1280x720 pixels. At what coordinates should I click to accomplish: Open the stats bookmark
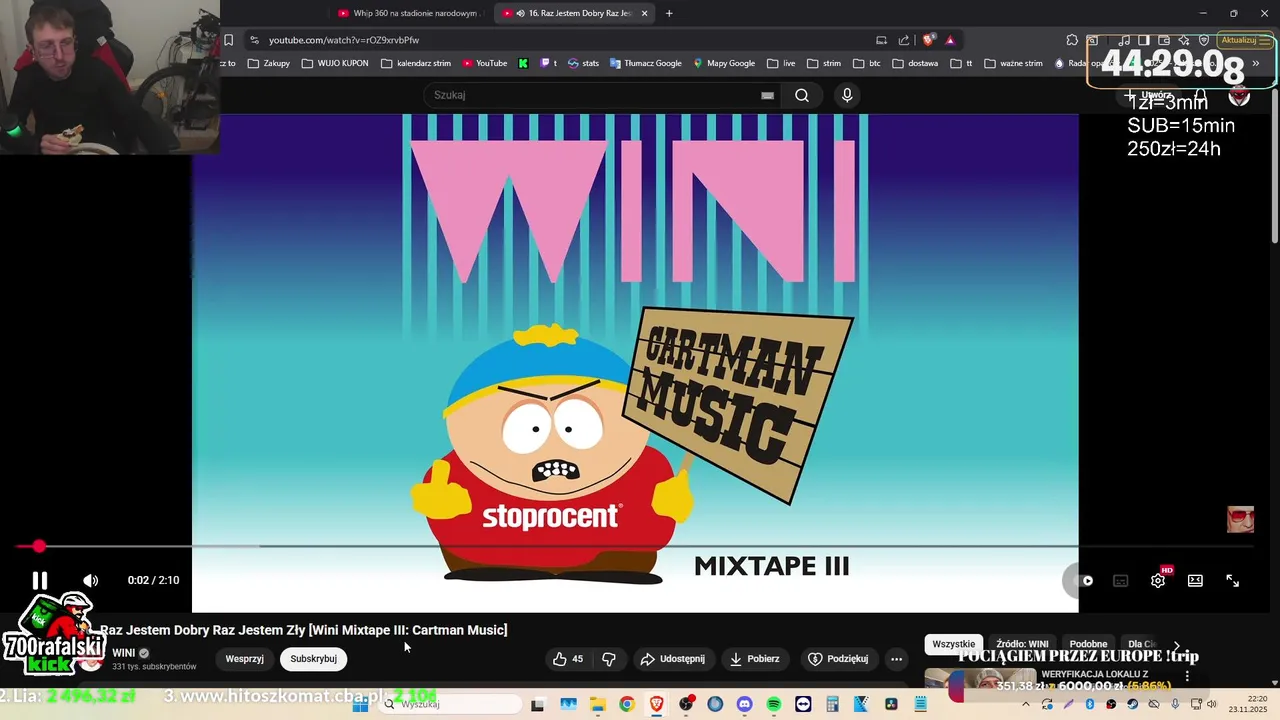pyautogui.click(x=583, y=63)
